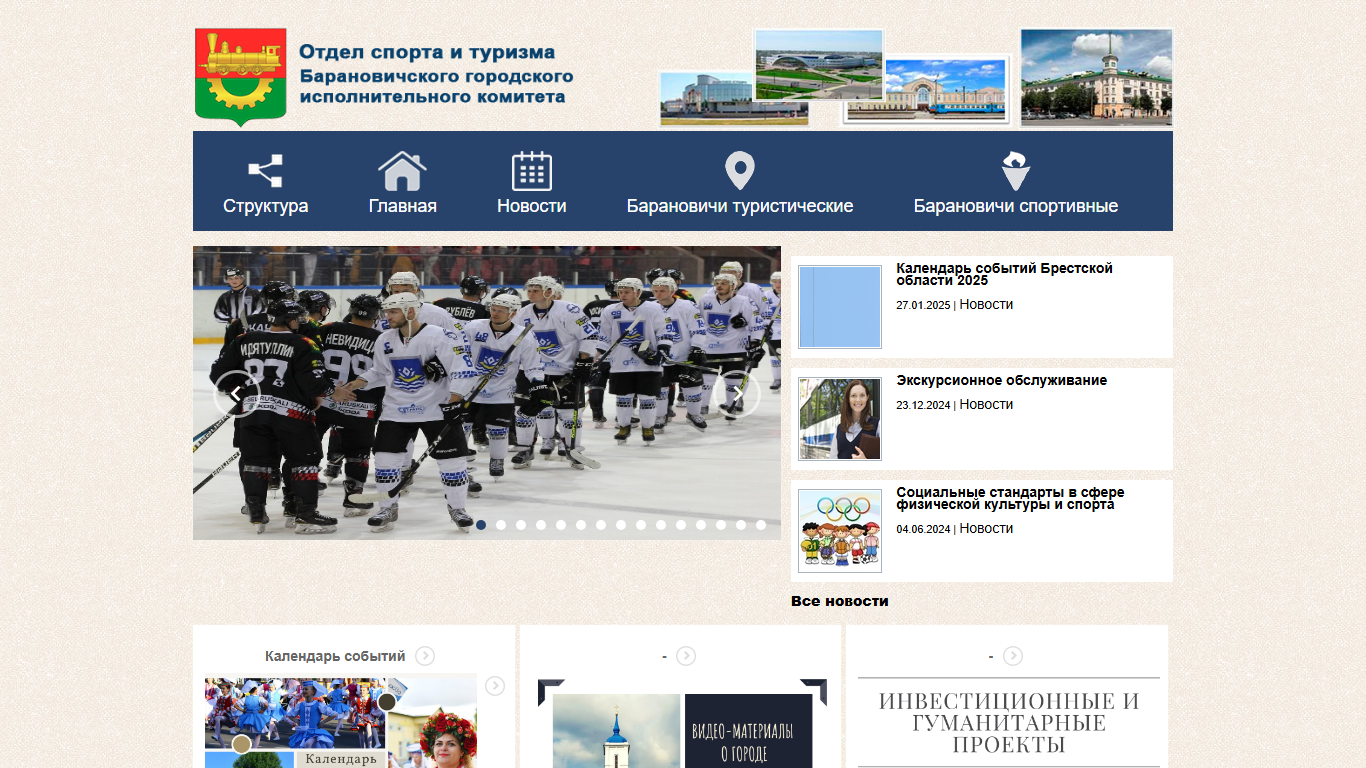The image size is (1366, 768).
Task: Select the second carousel dot
Action: [x=501, y=525]
